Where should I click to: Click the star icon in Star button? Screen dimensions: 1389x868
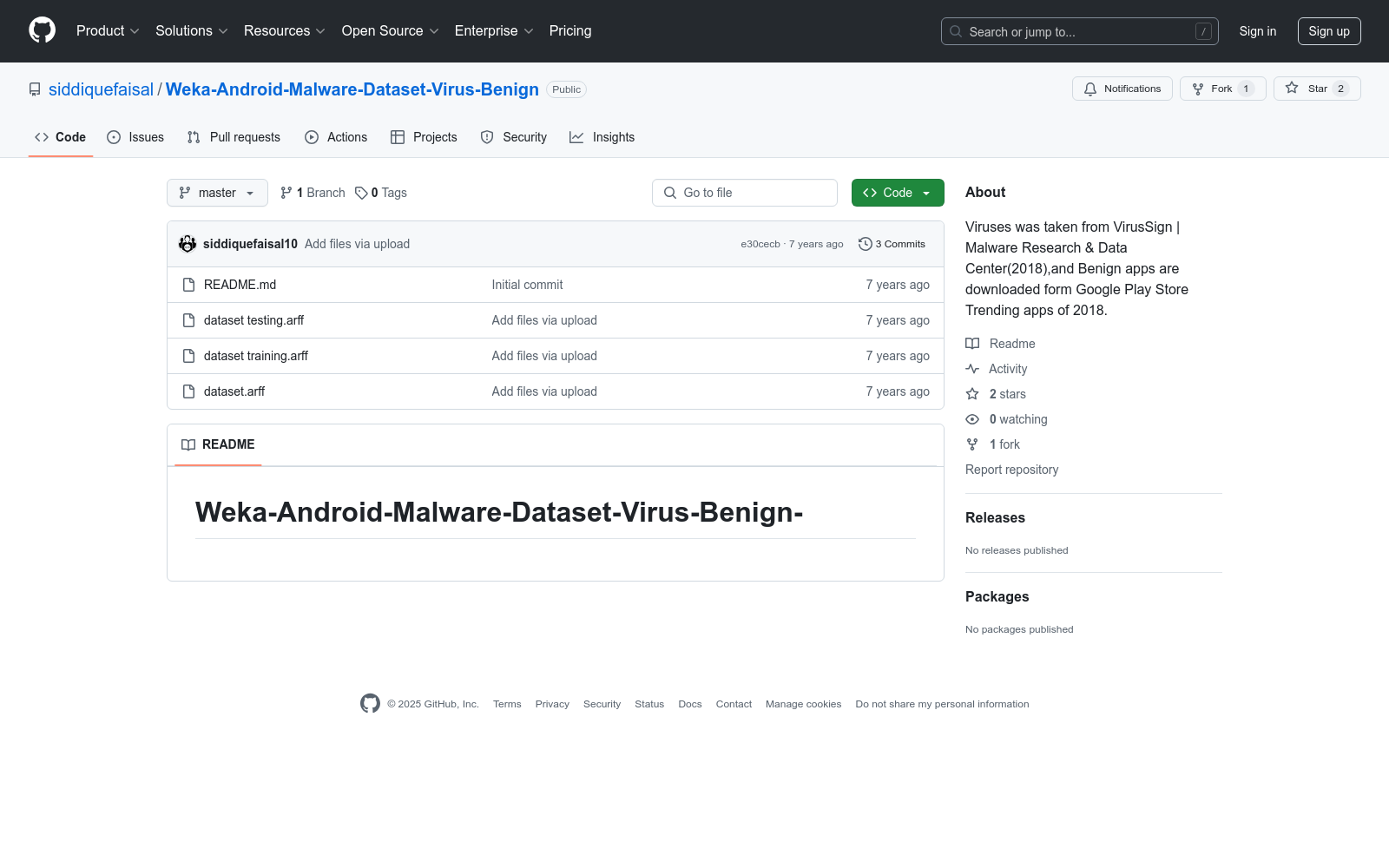1292,88
